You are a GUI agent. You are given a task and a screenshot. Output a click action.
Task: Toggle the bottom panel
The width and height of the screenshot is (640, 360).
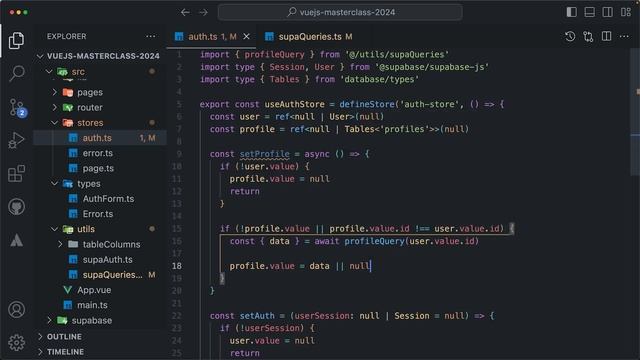coord(589,12)
